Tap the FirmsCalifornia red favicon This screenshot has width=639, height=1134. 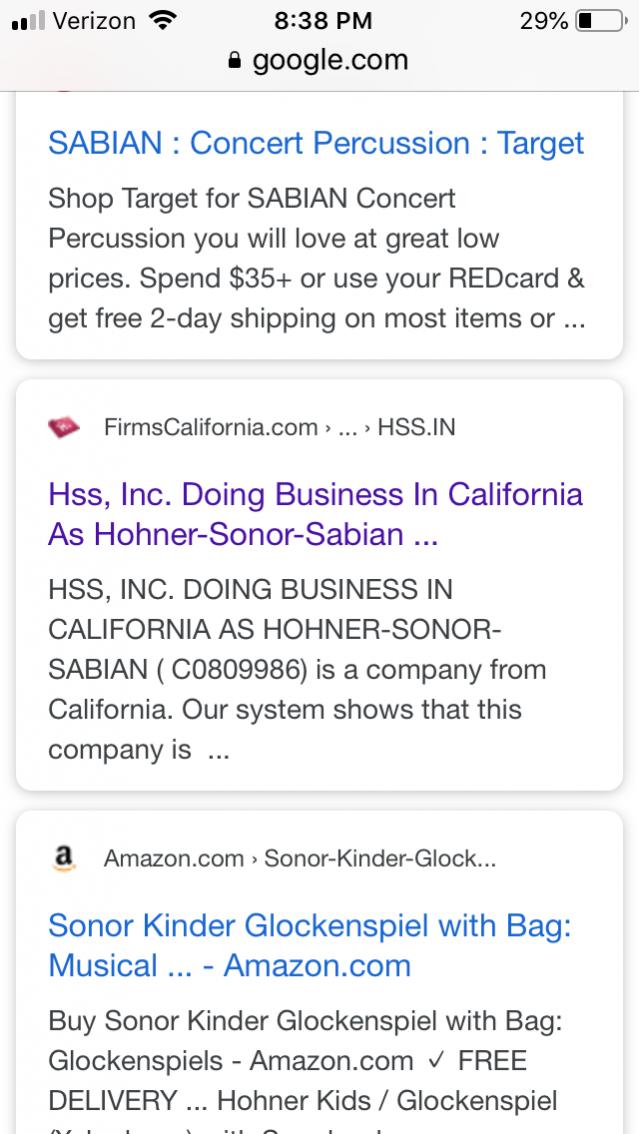coord(63,428)
